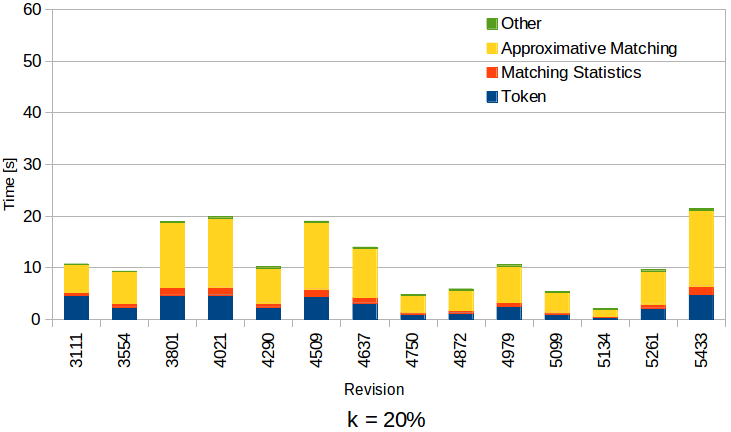Click the yellow Approximative Matching legend swatch
The image size is (731, 432).
coord(491,48)
